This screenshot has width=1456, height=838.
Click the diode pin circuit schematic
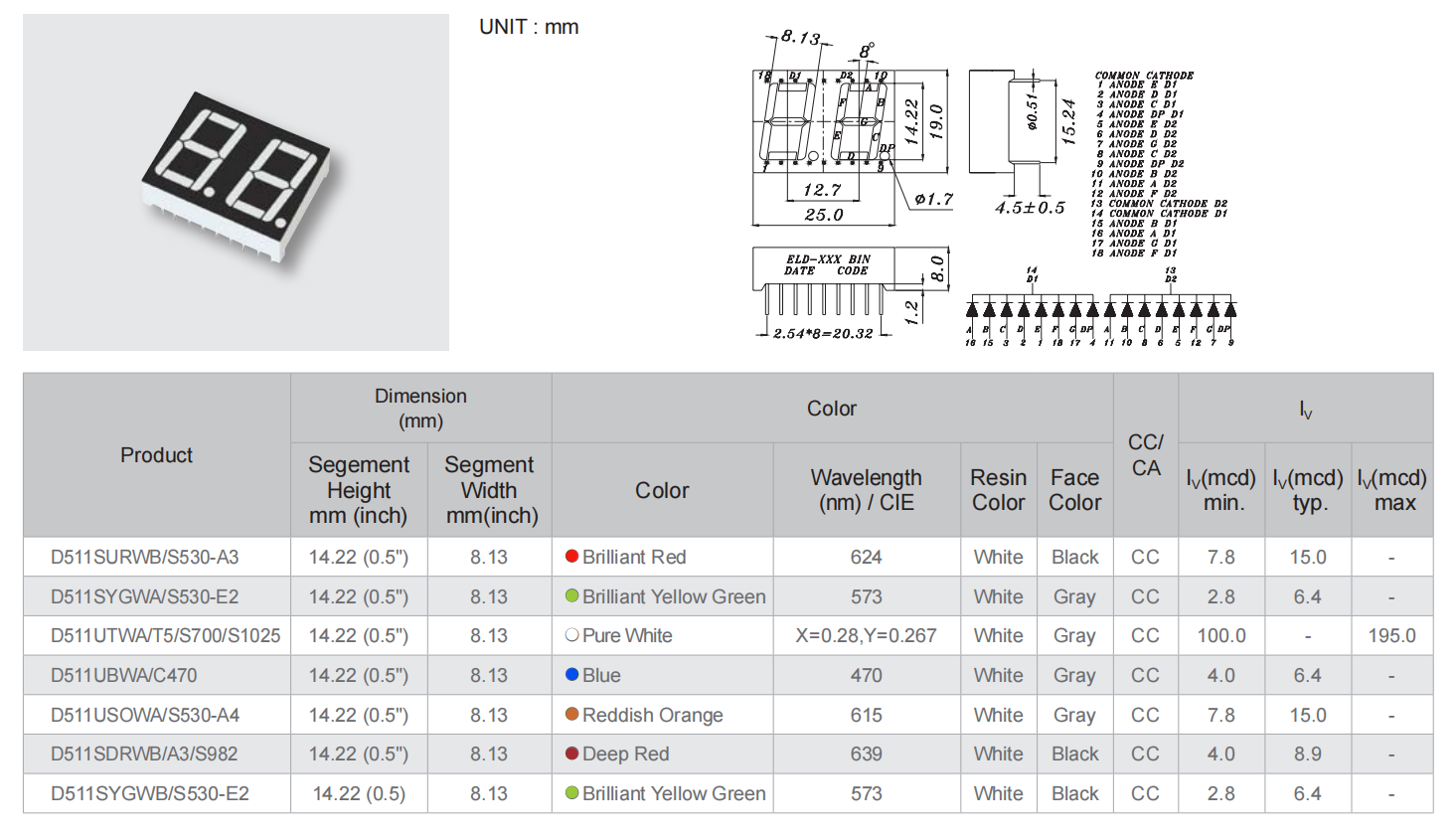[1100, 308]
